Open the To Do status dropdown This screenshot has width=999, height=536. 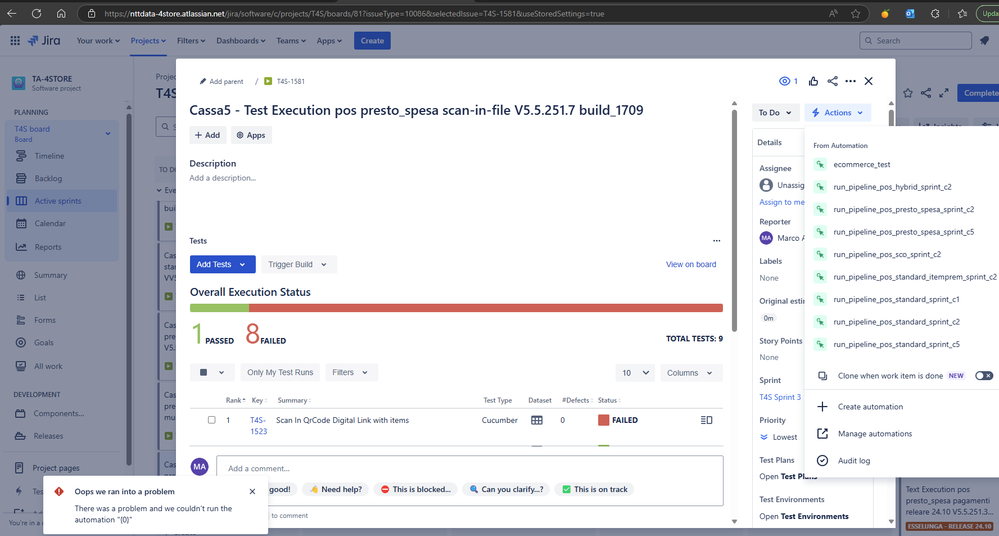click(775, 113)
